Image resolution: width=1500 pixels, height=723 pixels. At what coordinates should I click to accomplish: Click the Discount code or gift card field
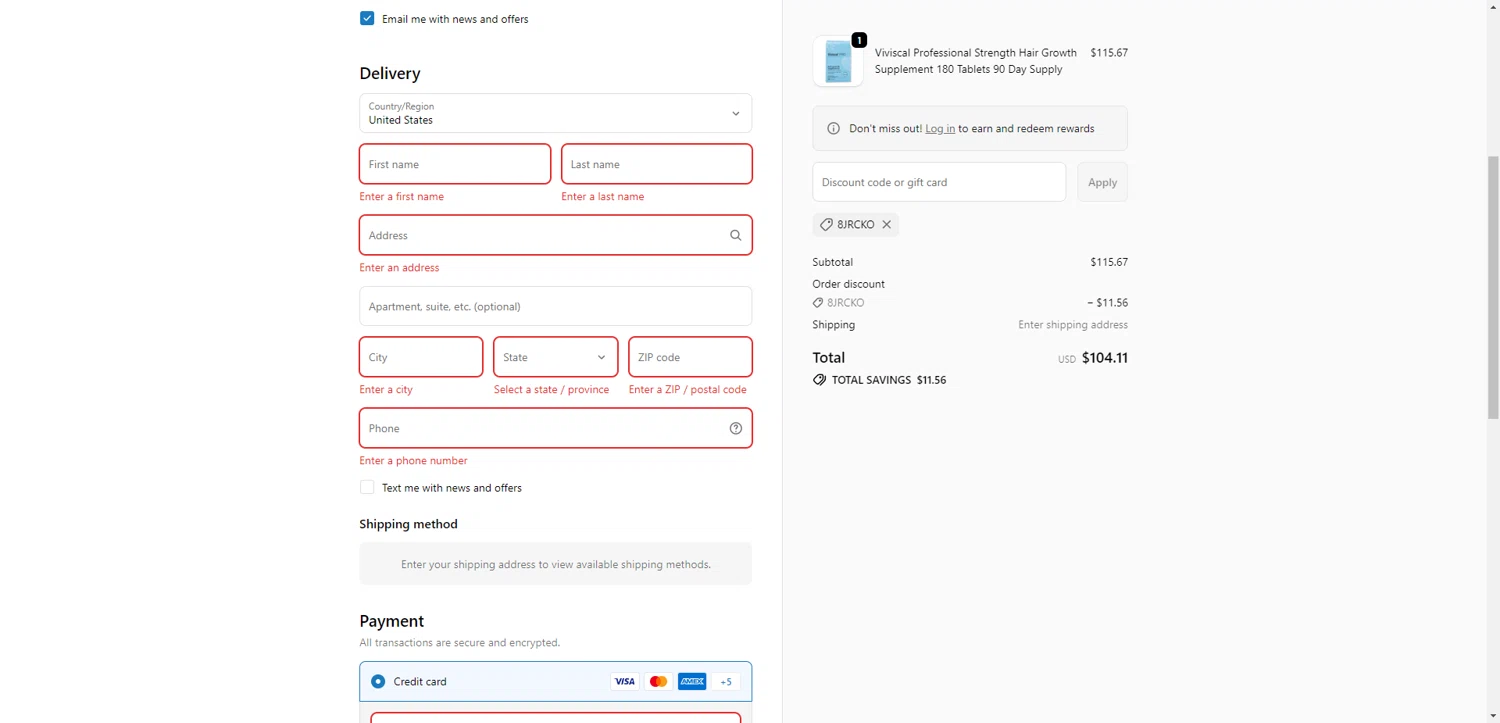[938, 183]
